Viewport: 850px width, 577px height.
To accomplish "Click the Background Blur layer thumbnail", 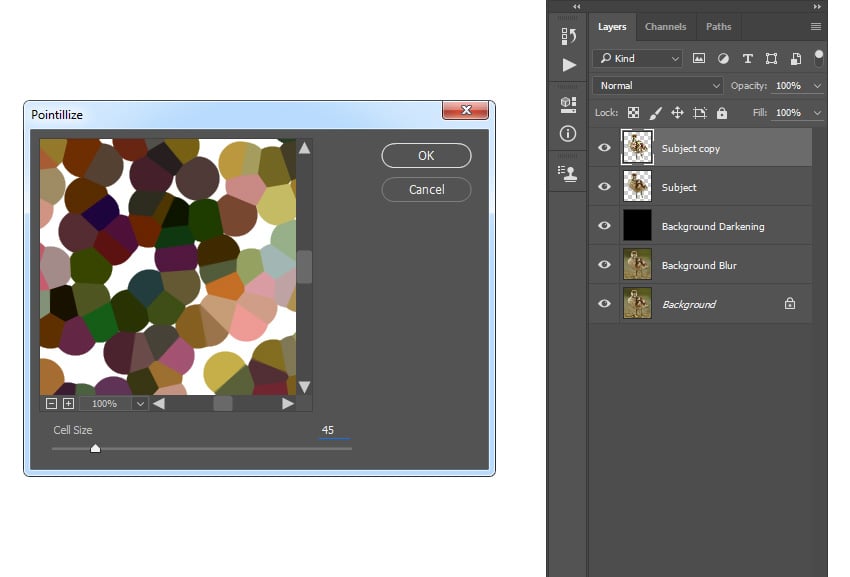I will coord(638,264).
